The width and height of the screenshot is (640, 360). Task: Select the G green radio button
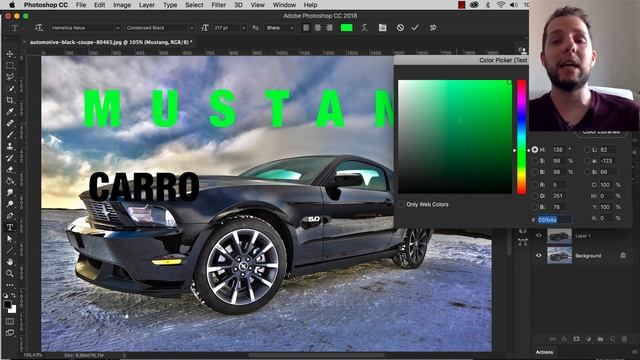coord(535,196)
